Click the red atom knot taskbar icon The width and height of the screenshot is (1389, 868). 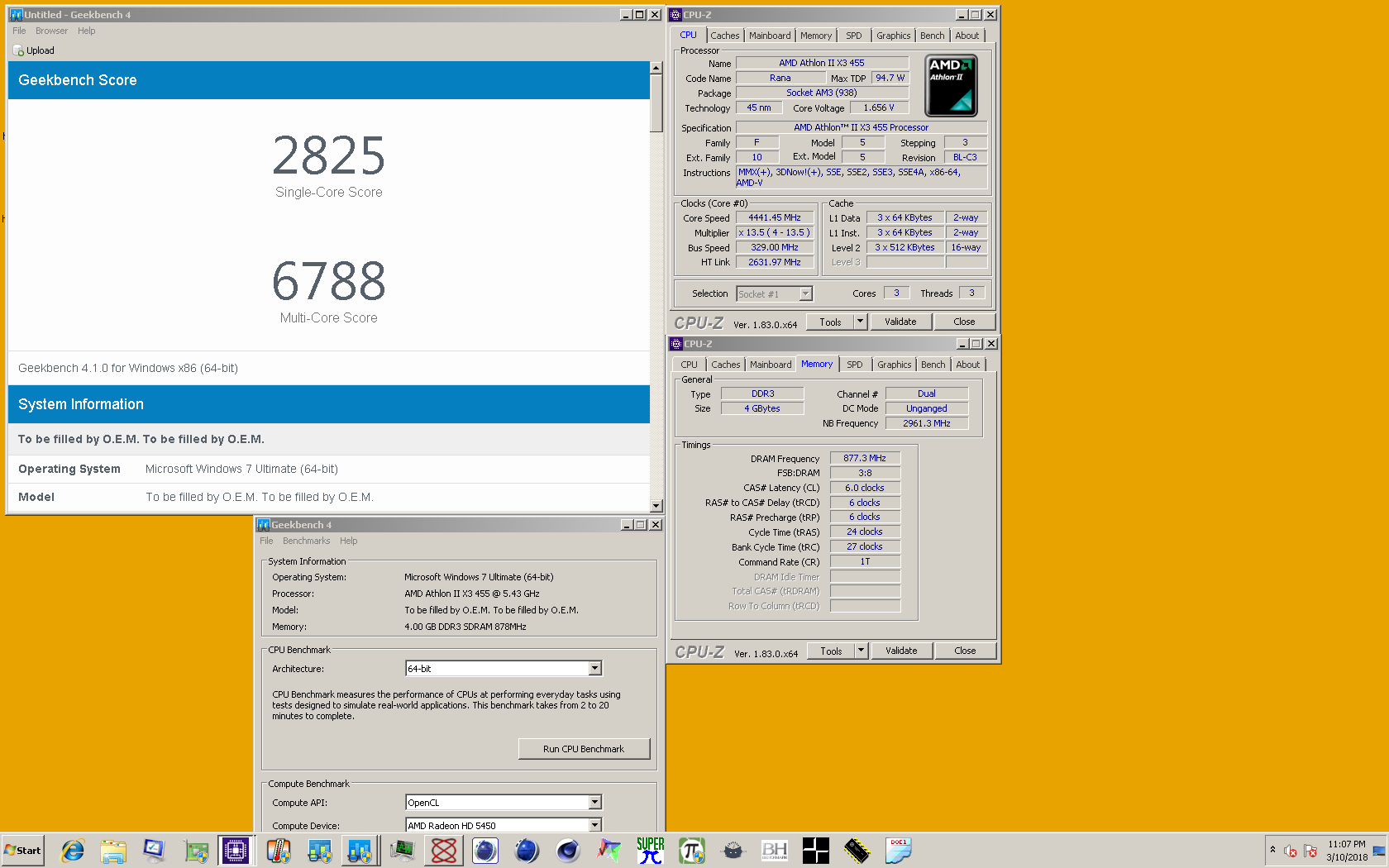(x=444, y=851)
